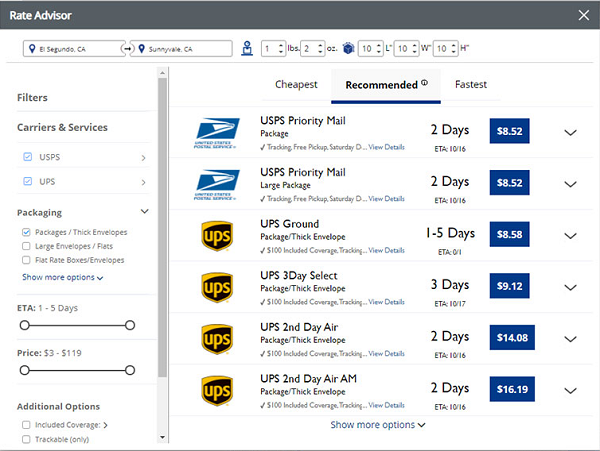Enable Flat Rate Boxes/Envelopes checkbox
Image resolution: width=600 pixels, height=451 pixels.
(x=26, y=260)
